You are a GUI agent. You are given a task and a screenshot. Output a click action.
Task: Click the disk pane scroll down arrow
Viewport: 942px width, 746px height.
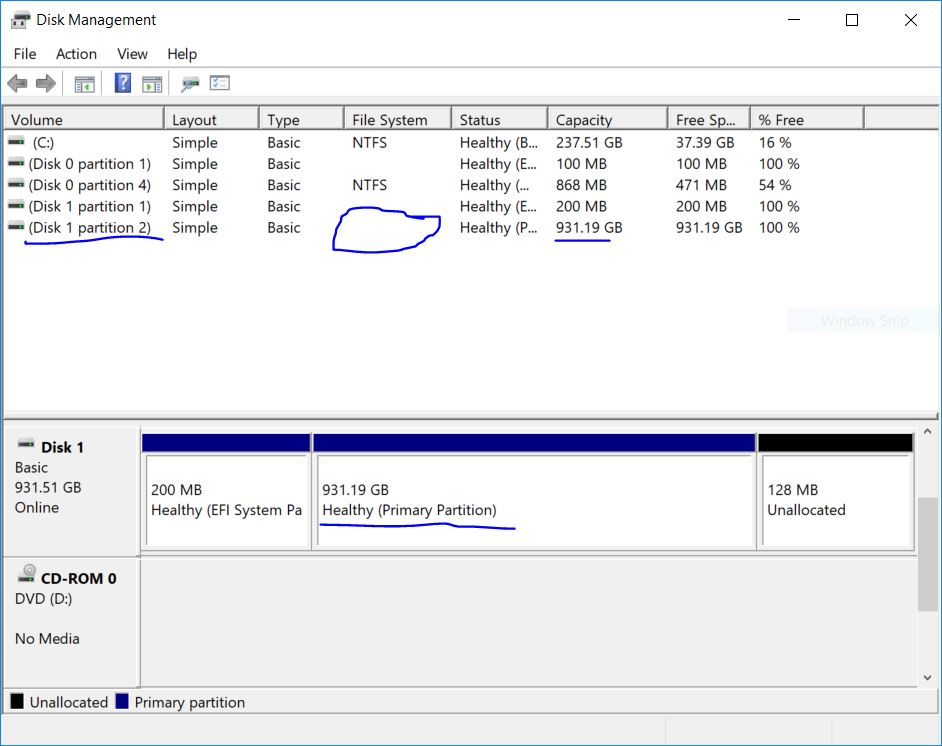click(x=927, y=678)
